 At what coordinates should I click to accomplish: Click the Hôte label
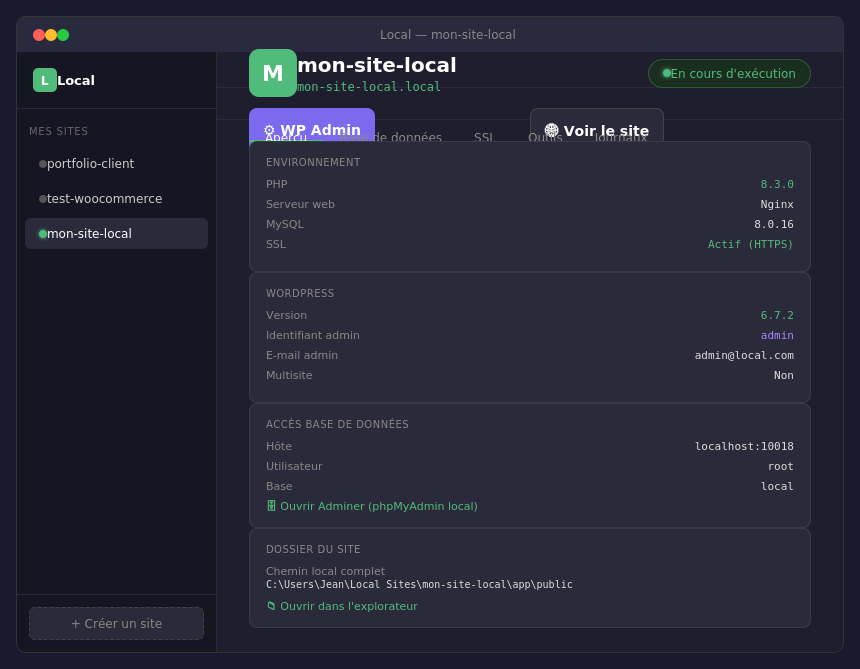coord(279,446)
